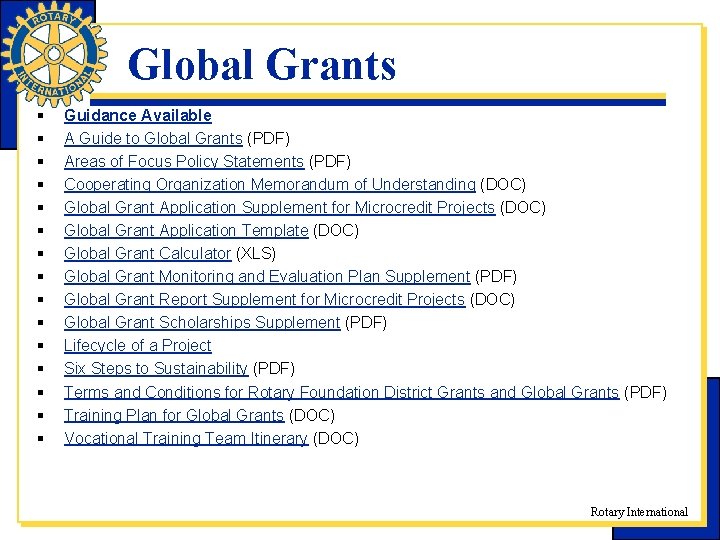Viewport: 720px width, 540px height.
Task: Click (DOC) label after Global Grant Application Supplement
Action: [523, 207]
